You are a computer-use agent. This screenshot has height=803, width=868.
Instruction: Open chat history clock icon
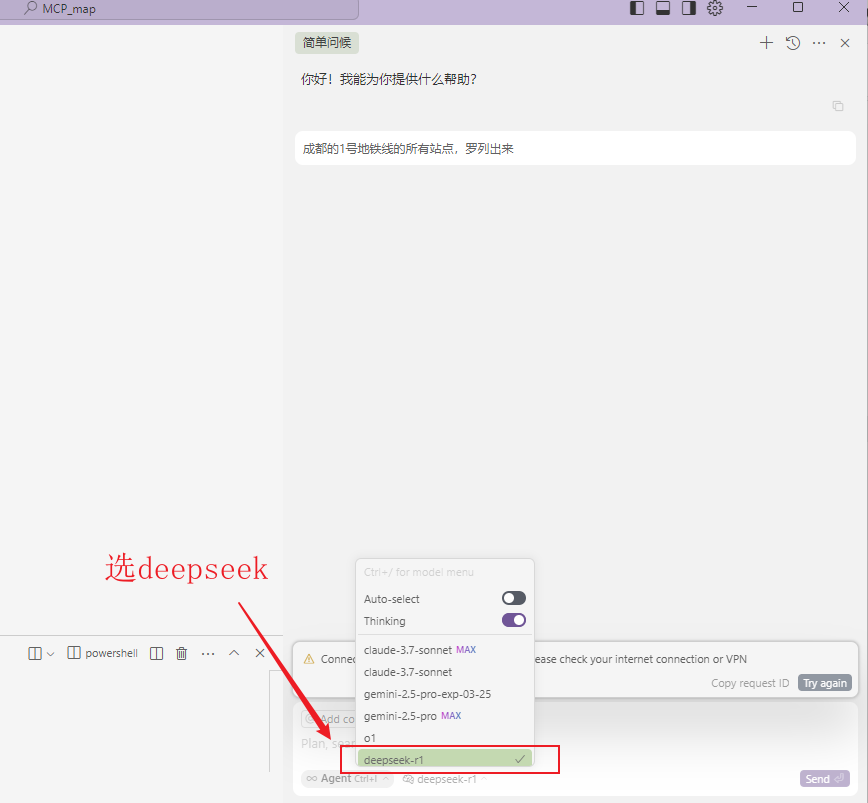(x=793, y=43)
